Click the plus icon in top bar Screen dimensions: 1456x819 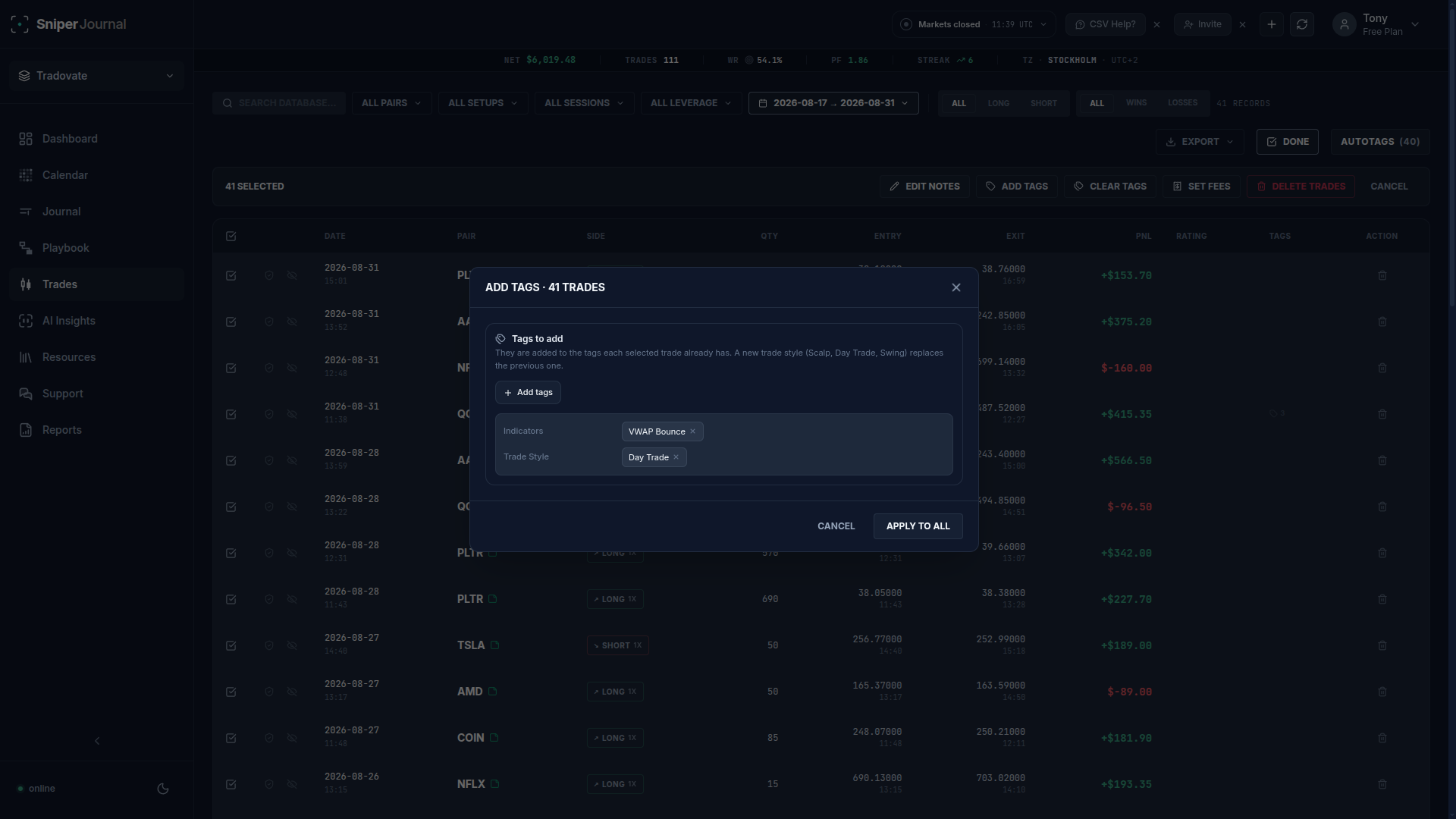pos(1272,24)
